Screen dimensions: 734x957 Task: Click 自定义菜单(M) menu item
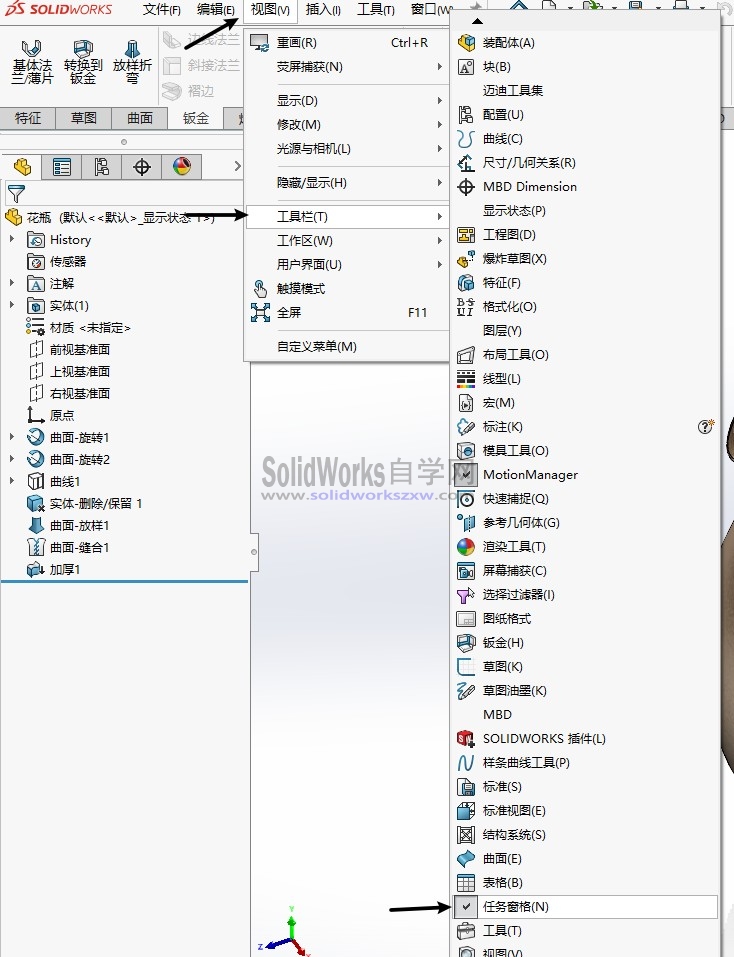point(347,347)
